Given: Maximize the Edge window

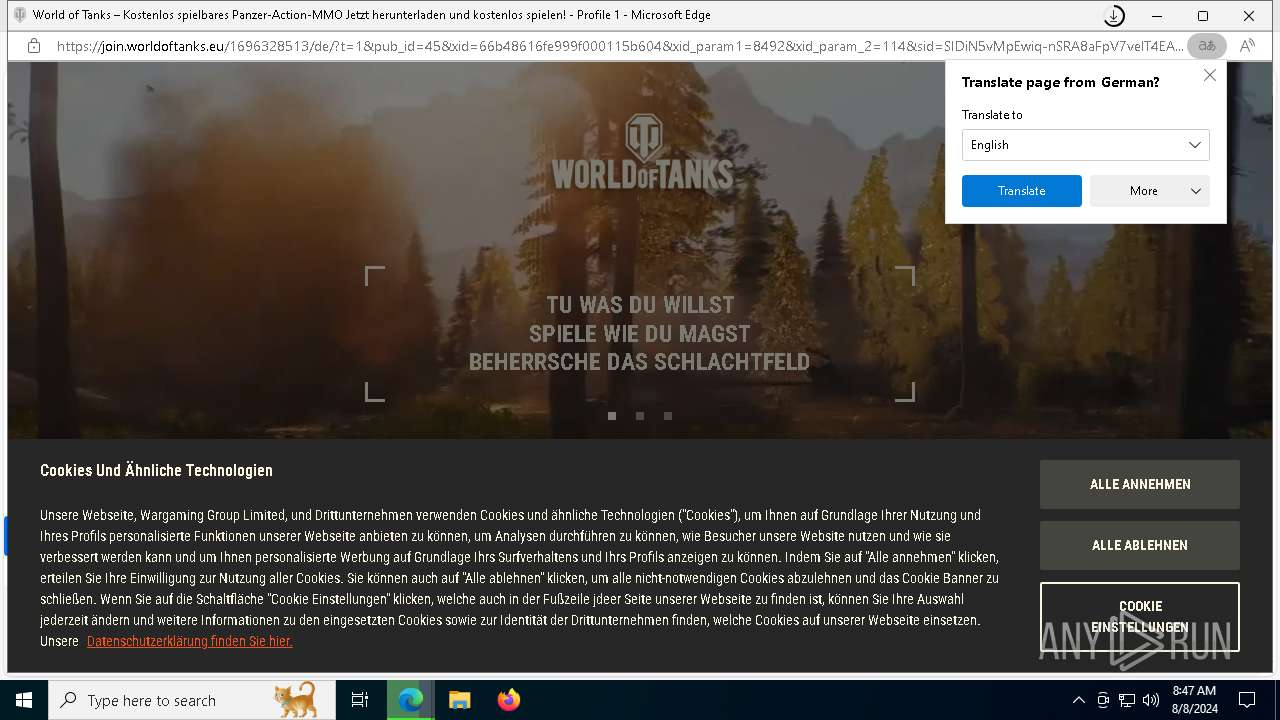Looking at the screenshot, I should [x=1203, y=16].
